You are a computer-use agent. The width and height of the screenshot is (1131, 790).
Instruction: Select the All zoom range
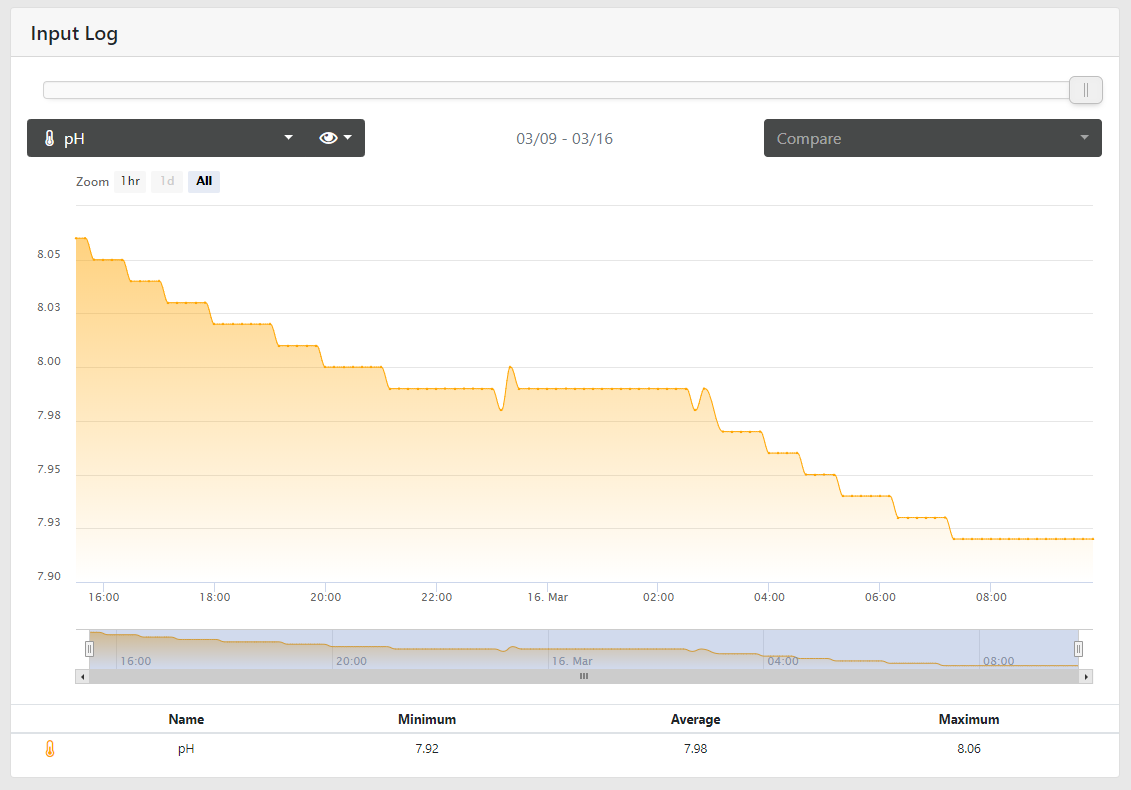pos(204,181)
